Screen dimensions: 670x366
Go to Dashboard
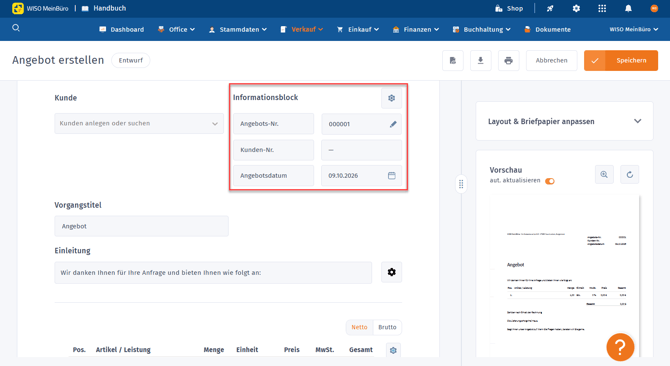coord(122,29)
